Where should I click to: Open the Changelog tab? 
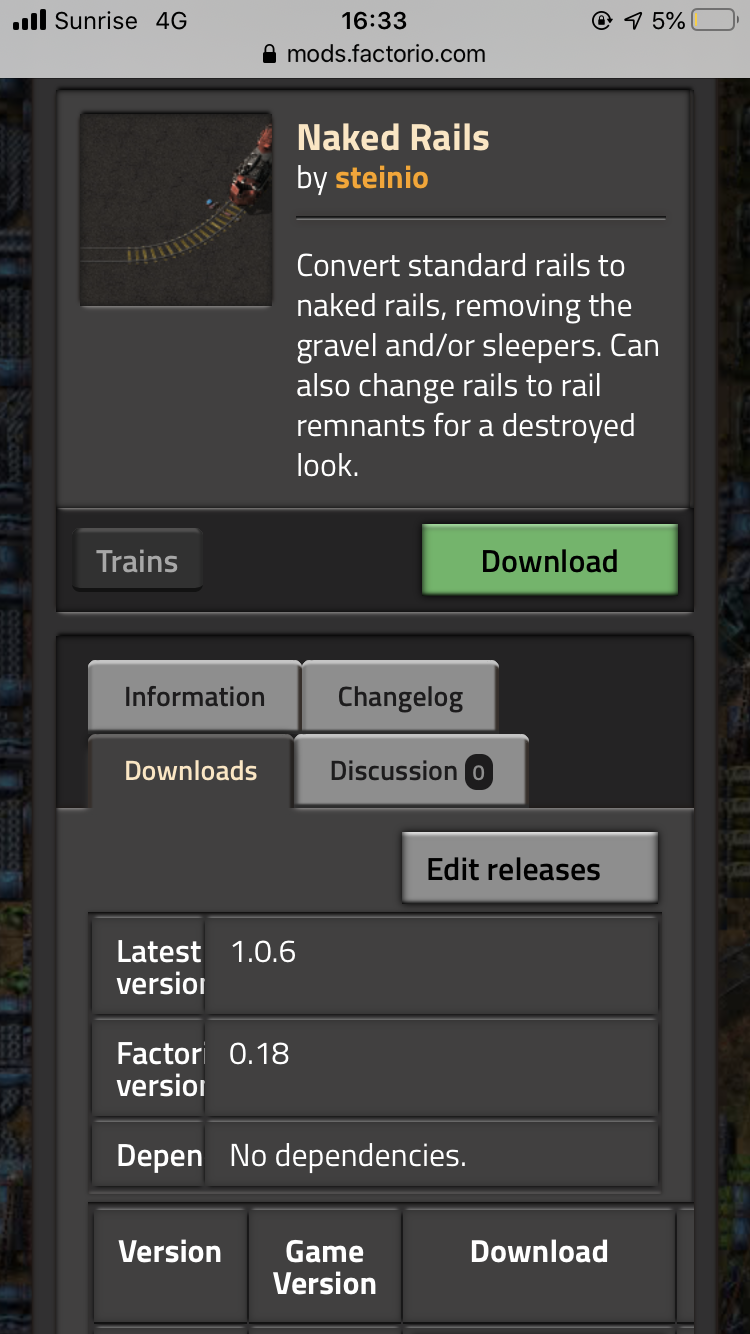click(400, 697)
